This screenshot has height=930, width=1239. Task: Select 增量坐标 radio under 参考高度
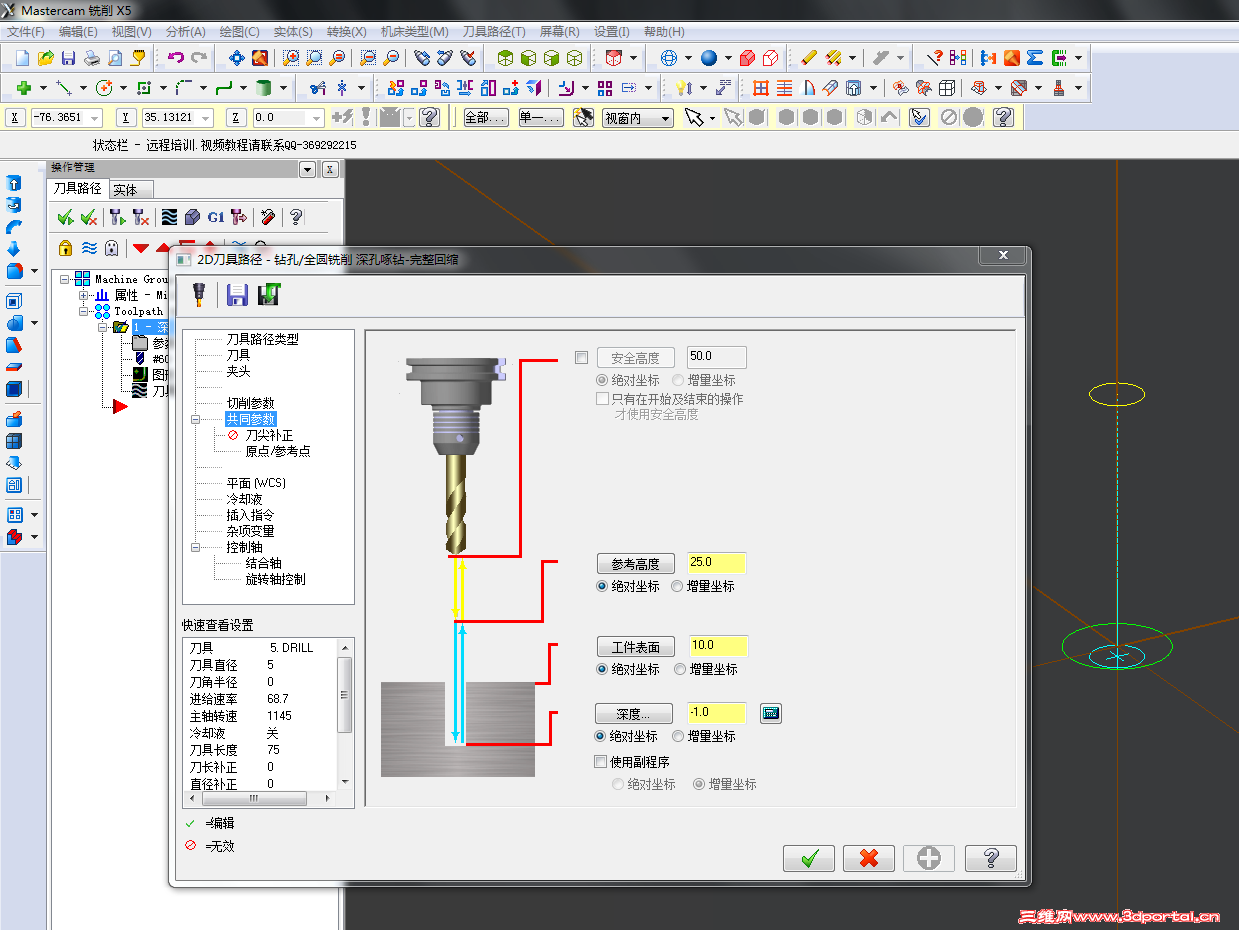point(678,587)
